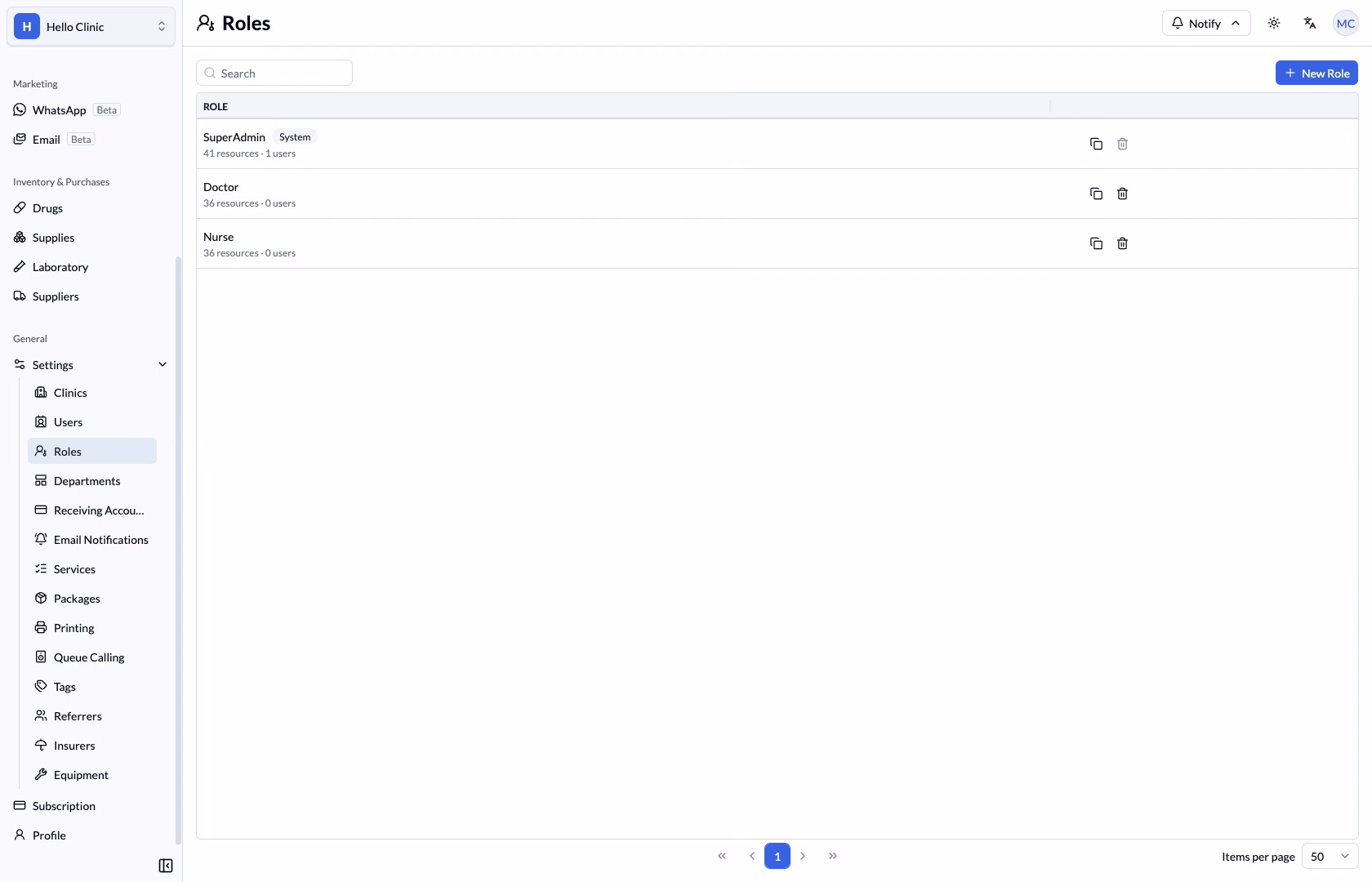1372x882 pixels.
Task: Click the Beta badge next to WhatsApp
Action: 107,109
